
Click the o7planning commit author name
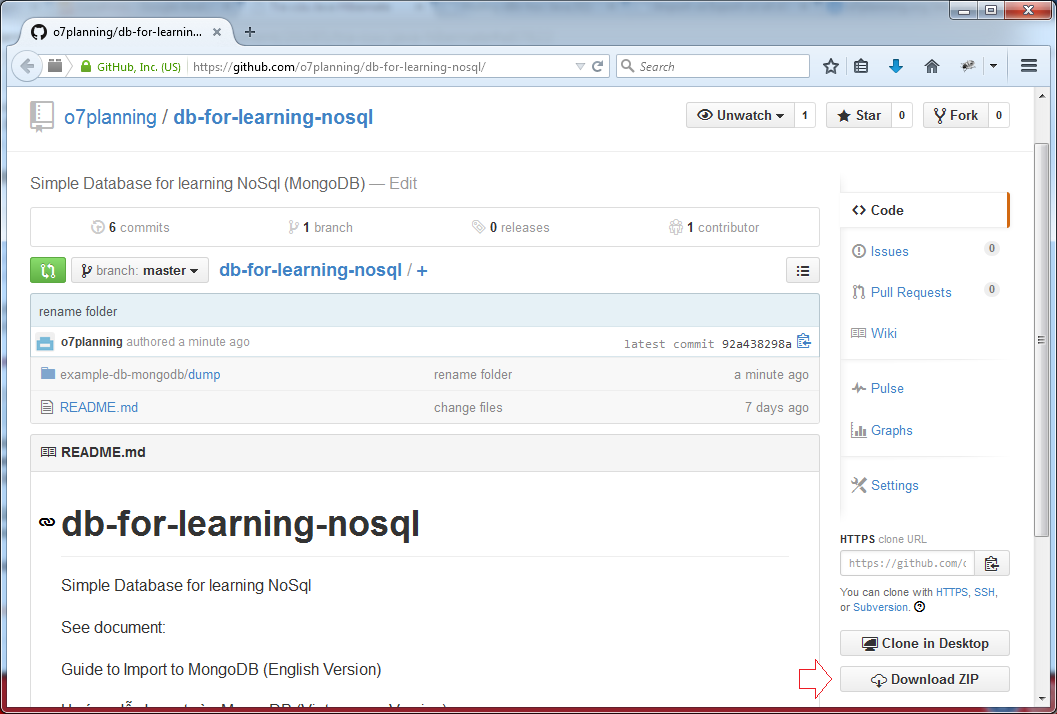(92, 342)
